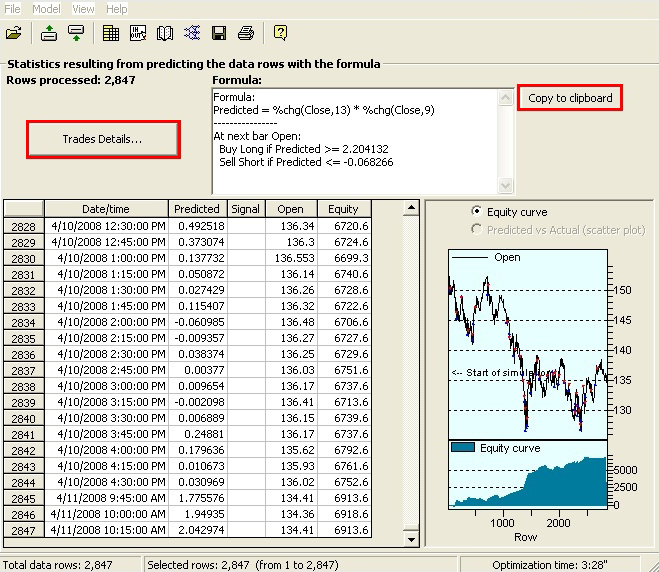The image size is (659, 572).
Task: Click the Date/time column header
Action: (x=106, y=209)
